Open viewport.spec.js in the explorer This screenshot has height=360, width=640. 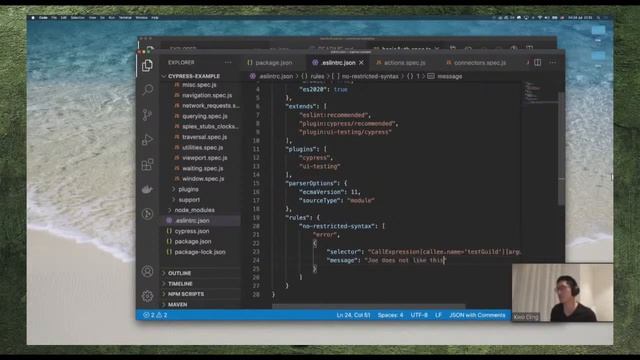click(x=204, y=158)
